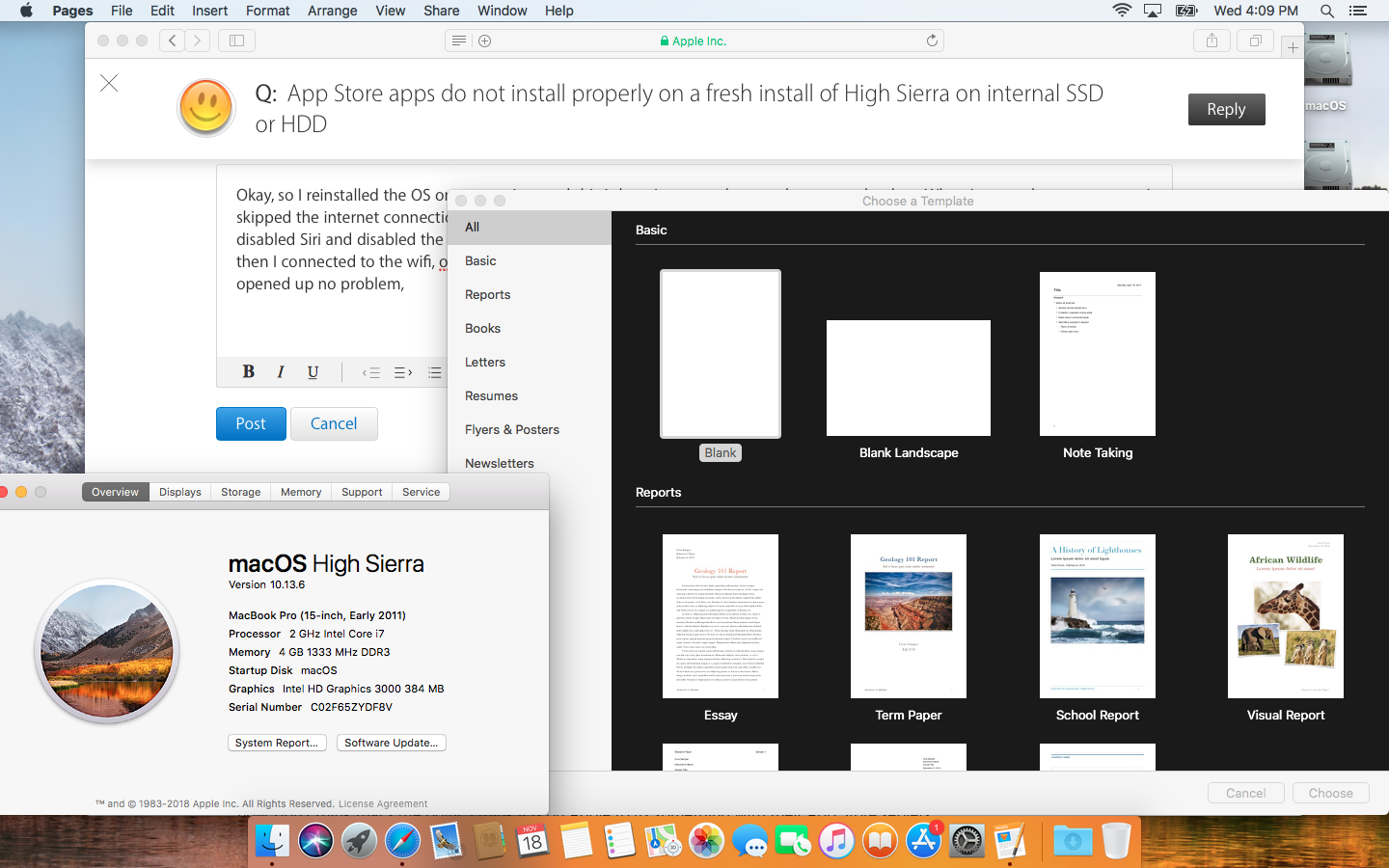The image size is (1389, 868).
Task: Open a new Safari tab
Action: click(1293, 47)
